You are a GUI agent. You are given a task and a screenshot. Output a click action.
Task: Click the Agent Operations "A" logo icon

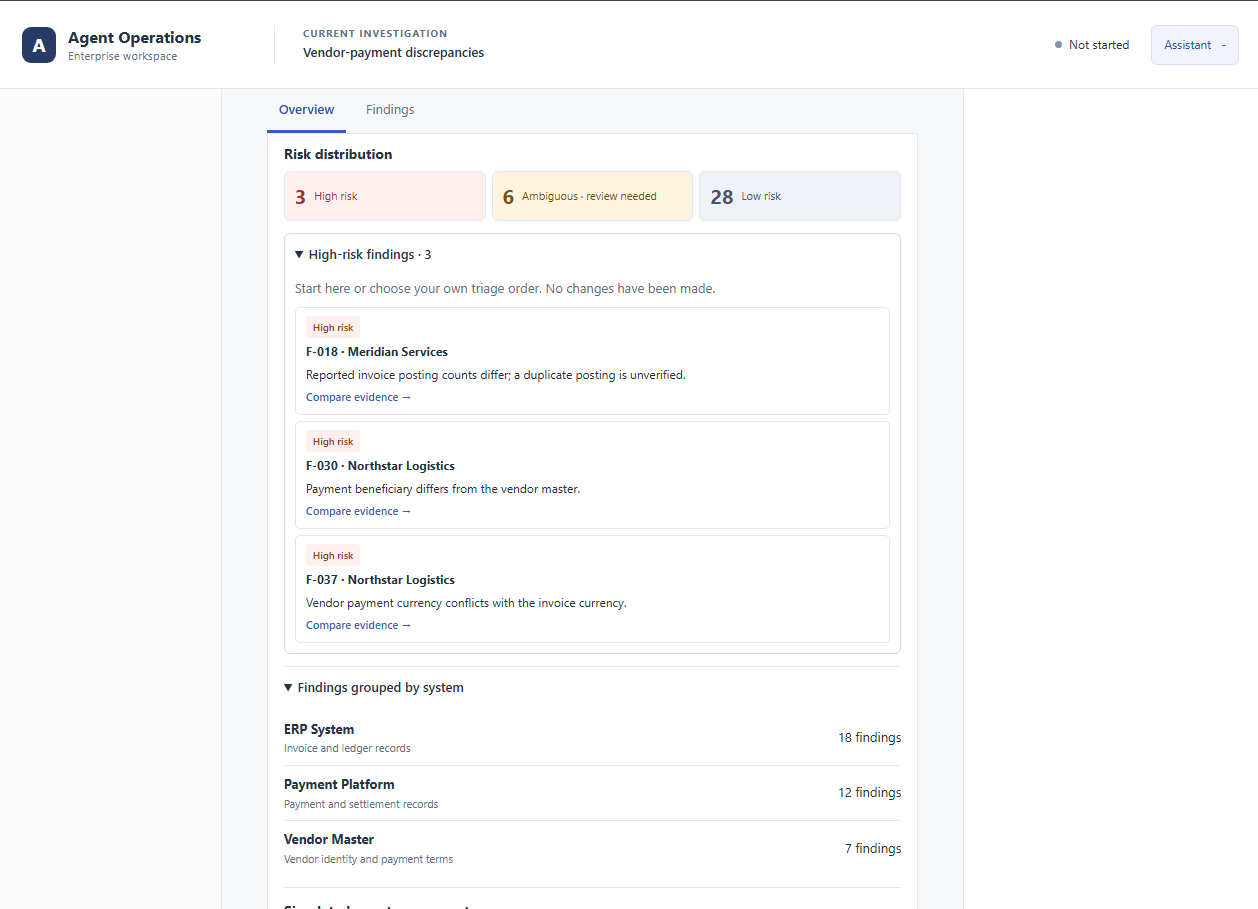point(39,45)
